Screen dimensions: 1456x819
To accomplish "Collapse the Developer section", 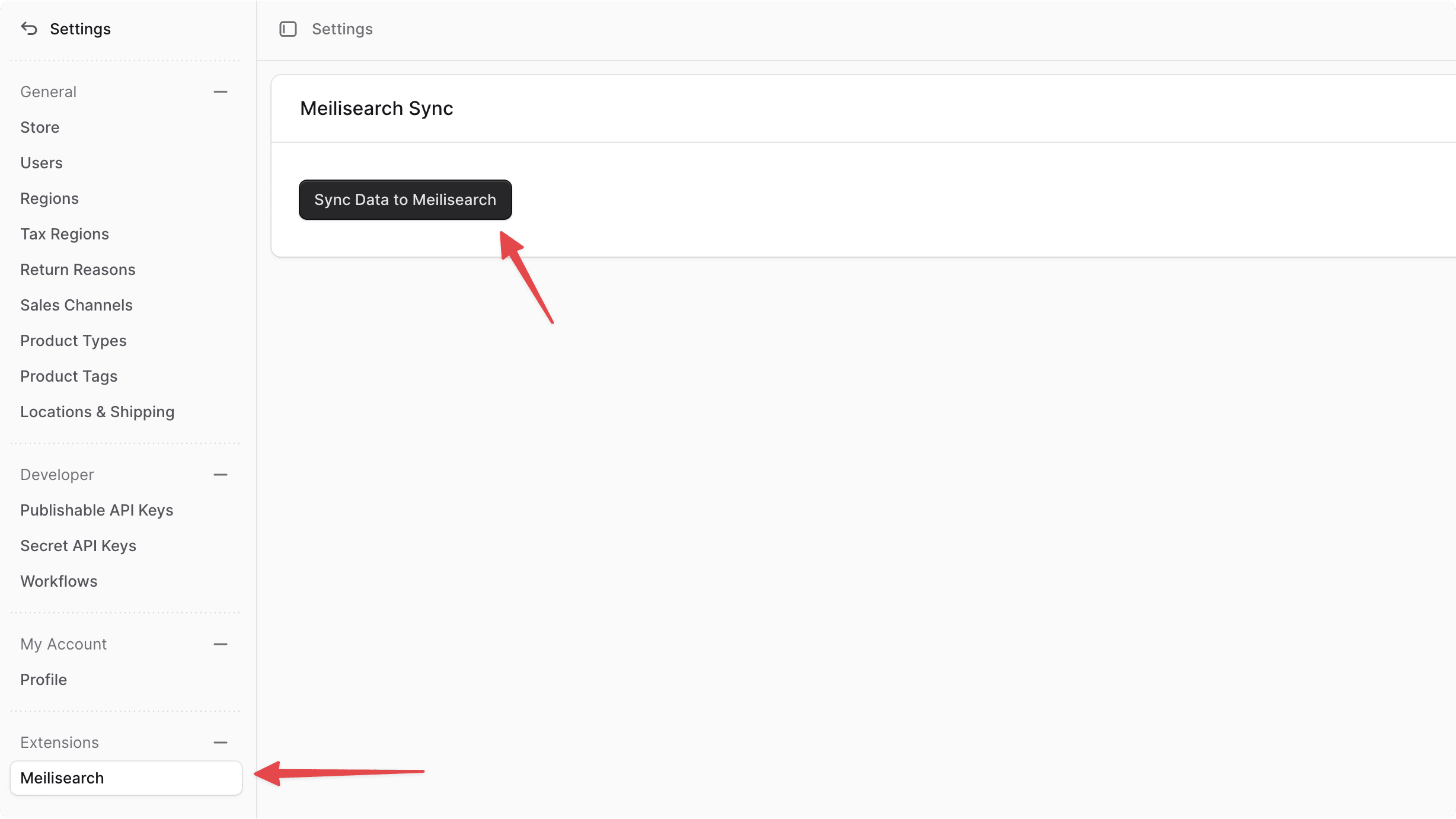I will click(221, 474).
